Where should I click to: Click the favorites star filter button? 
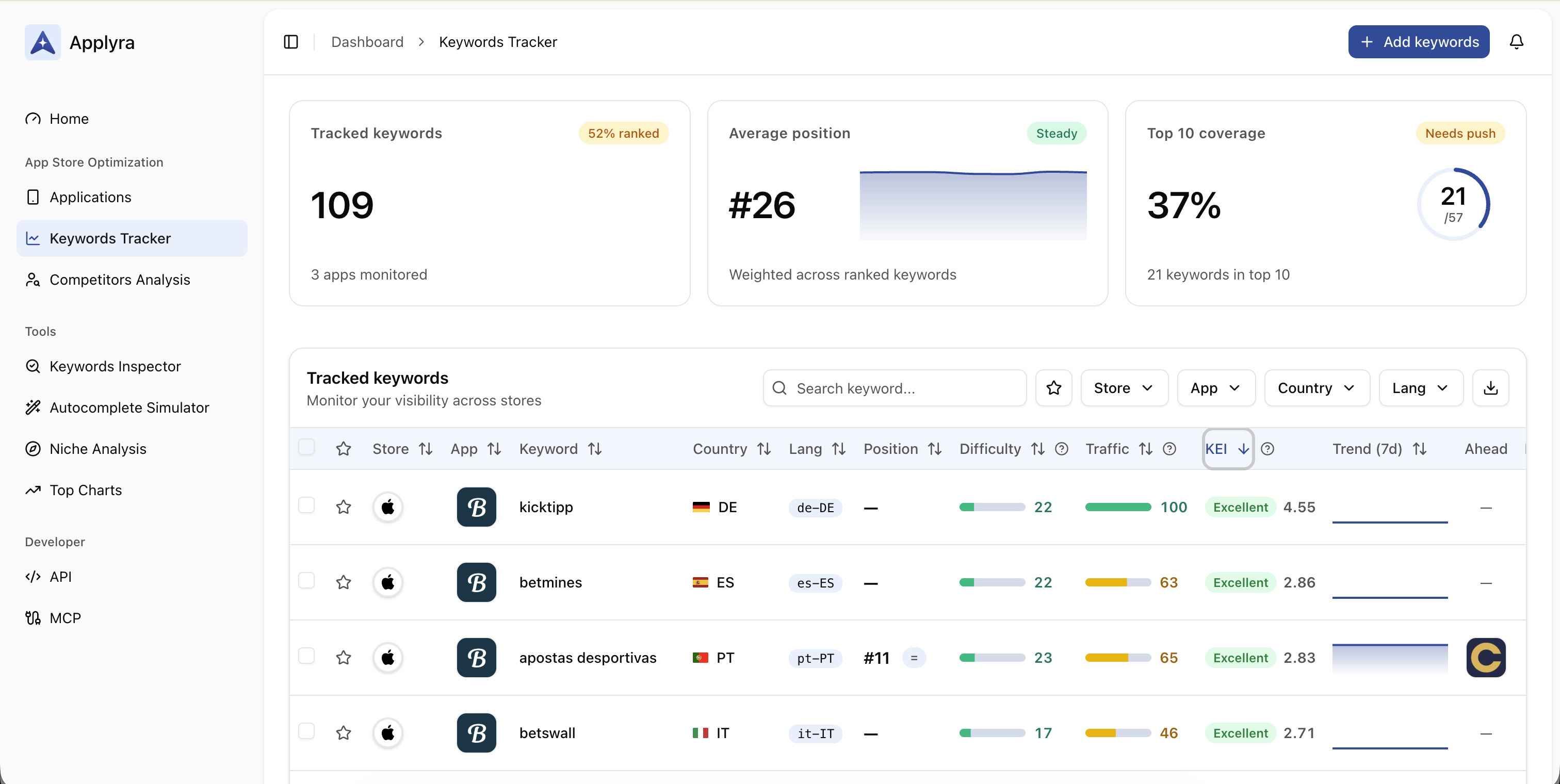(1054, 388)
